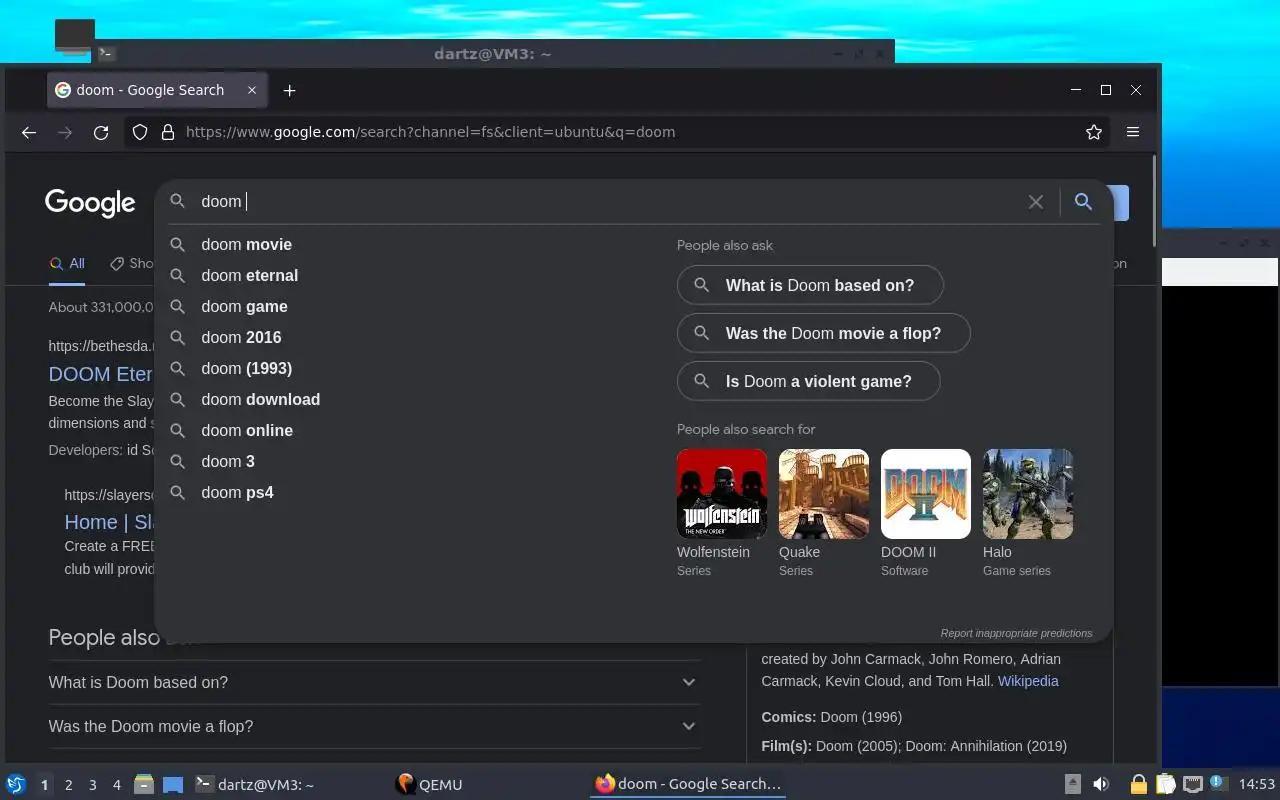The height and width of the screenshot is (800, 1280).
Task: Open the Firefox hamburger menu
Action: point(1133,132)
